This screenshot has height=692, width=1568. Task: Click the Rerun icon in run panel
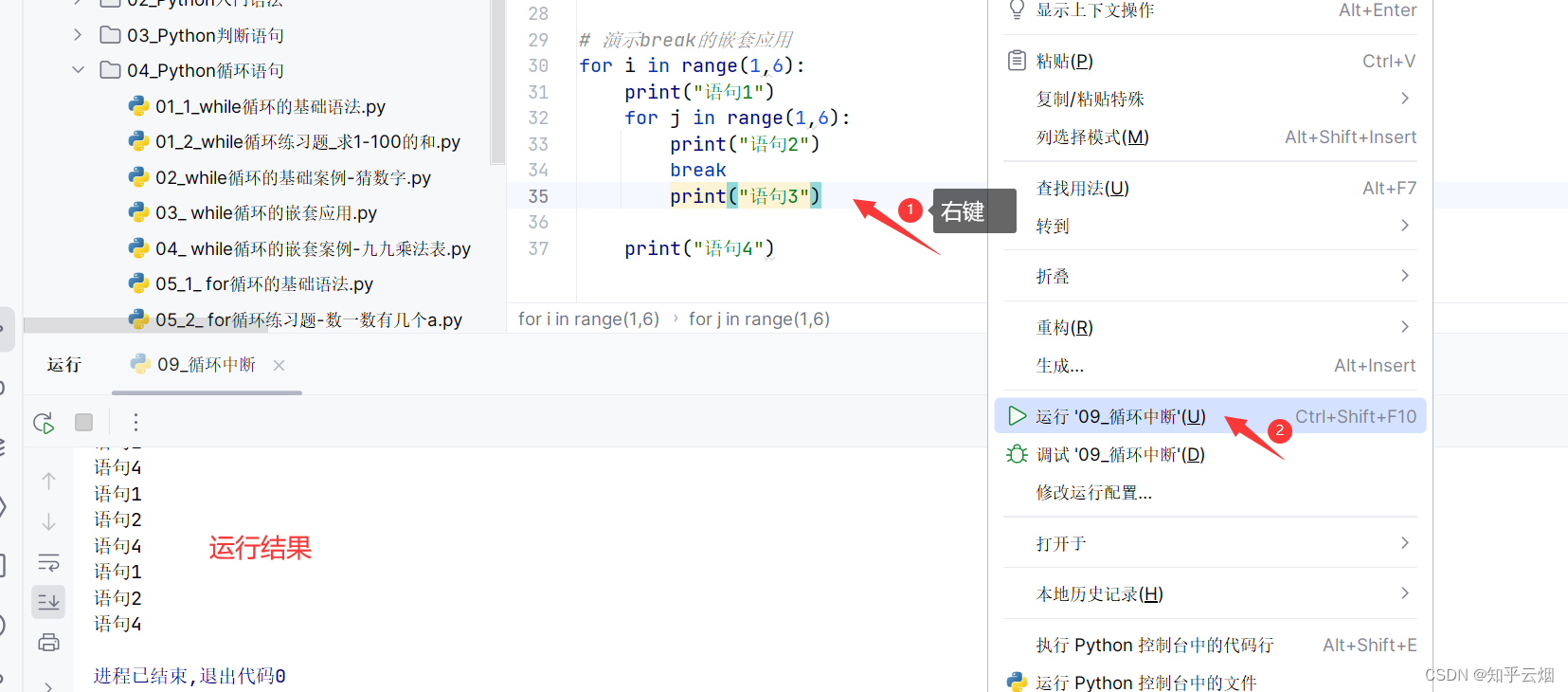click(44, 423)
